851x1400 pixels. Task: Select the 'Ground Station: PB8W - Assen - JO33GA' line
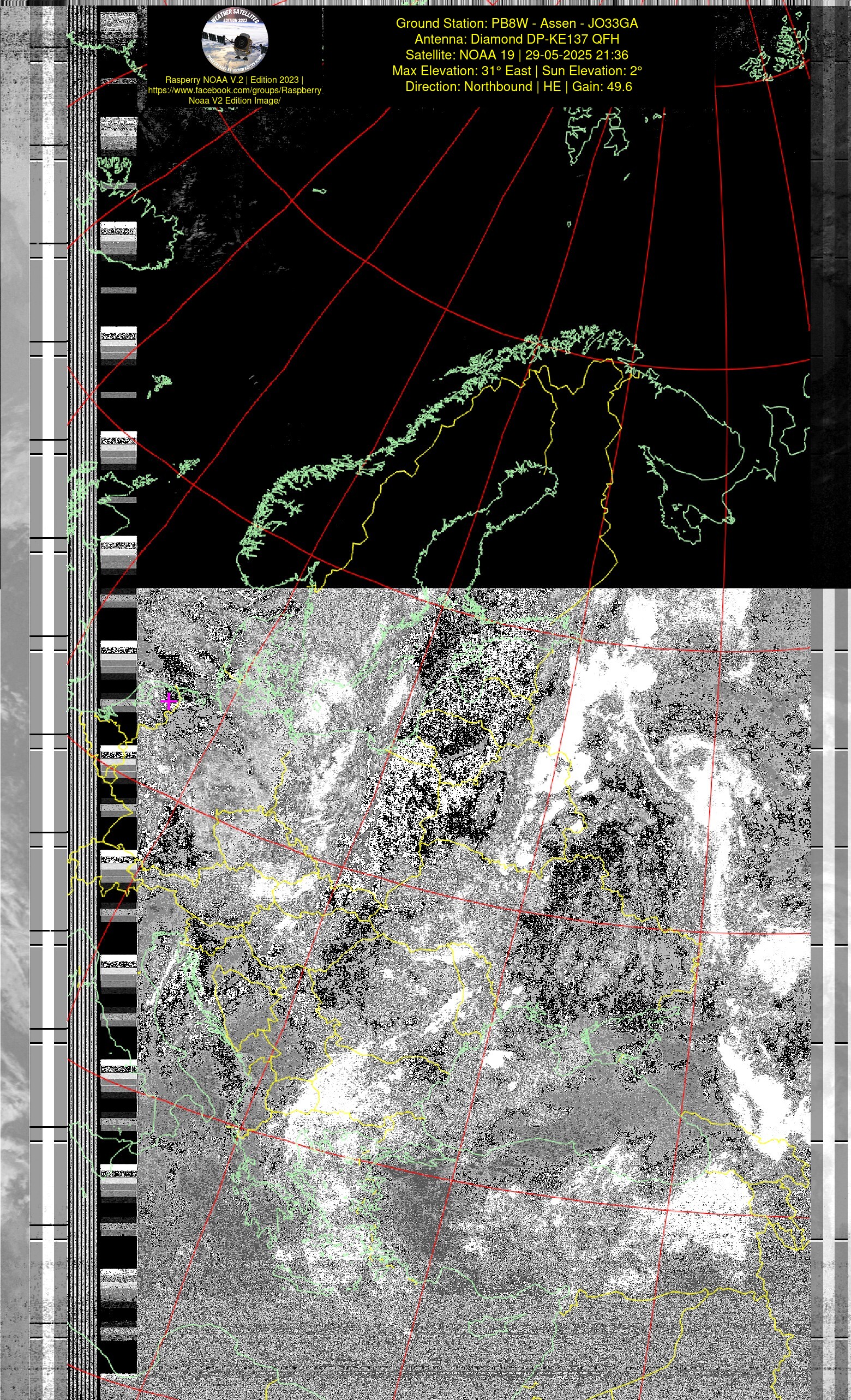point(517,23)
